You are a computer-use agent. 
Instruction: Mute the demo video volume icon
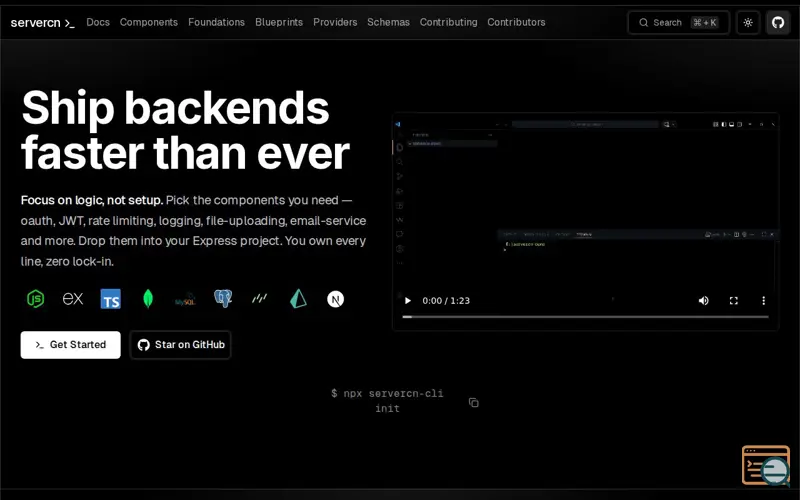coord(704,301)
